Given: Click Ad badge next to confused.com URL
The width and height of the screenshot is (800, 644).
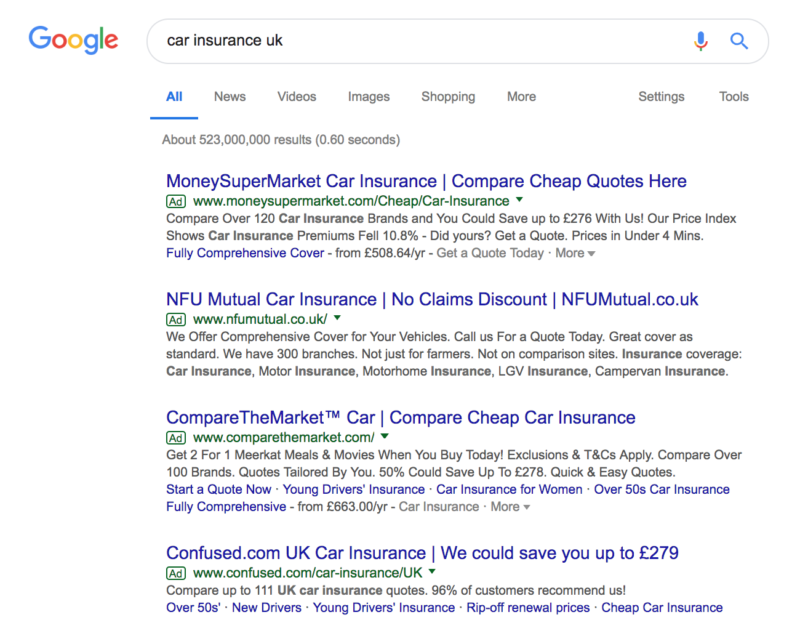Looking at the screenshot, I should (x=176, y=574).
